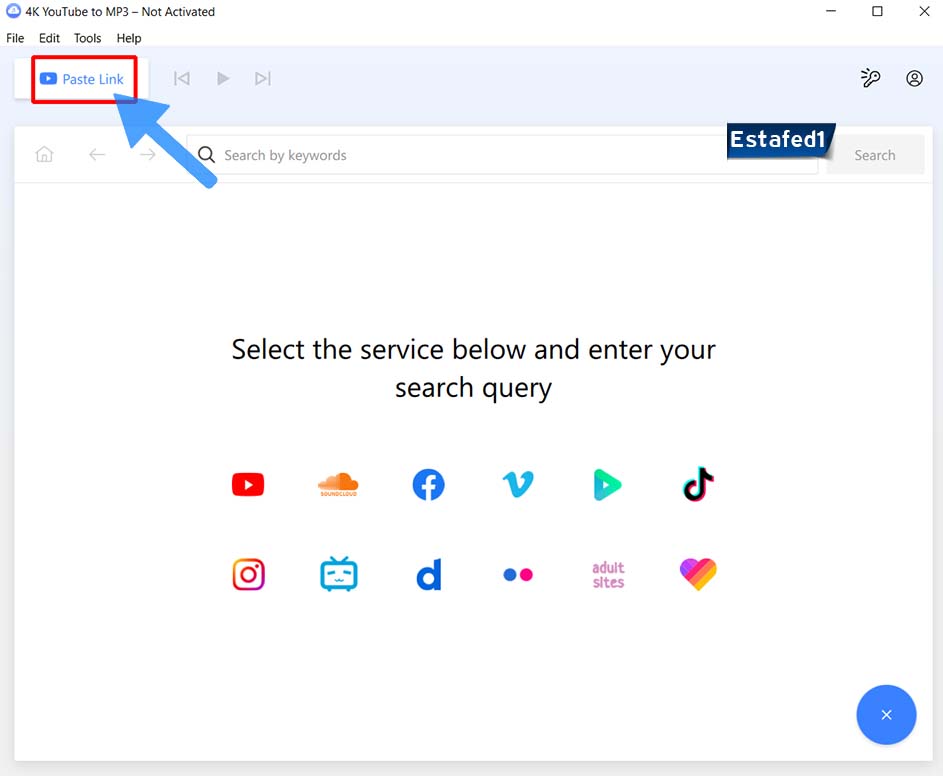Image resolution: width=943 pixels, height=776 pixels.
Task: Select the Dailymotion service icon
Action: point(427,573)
